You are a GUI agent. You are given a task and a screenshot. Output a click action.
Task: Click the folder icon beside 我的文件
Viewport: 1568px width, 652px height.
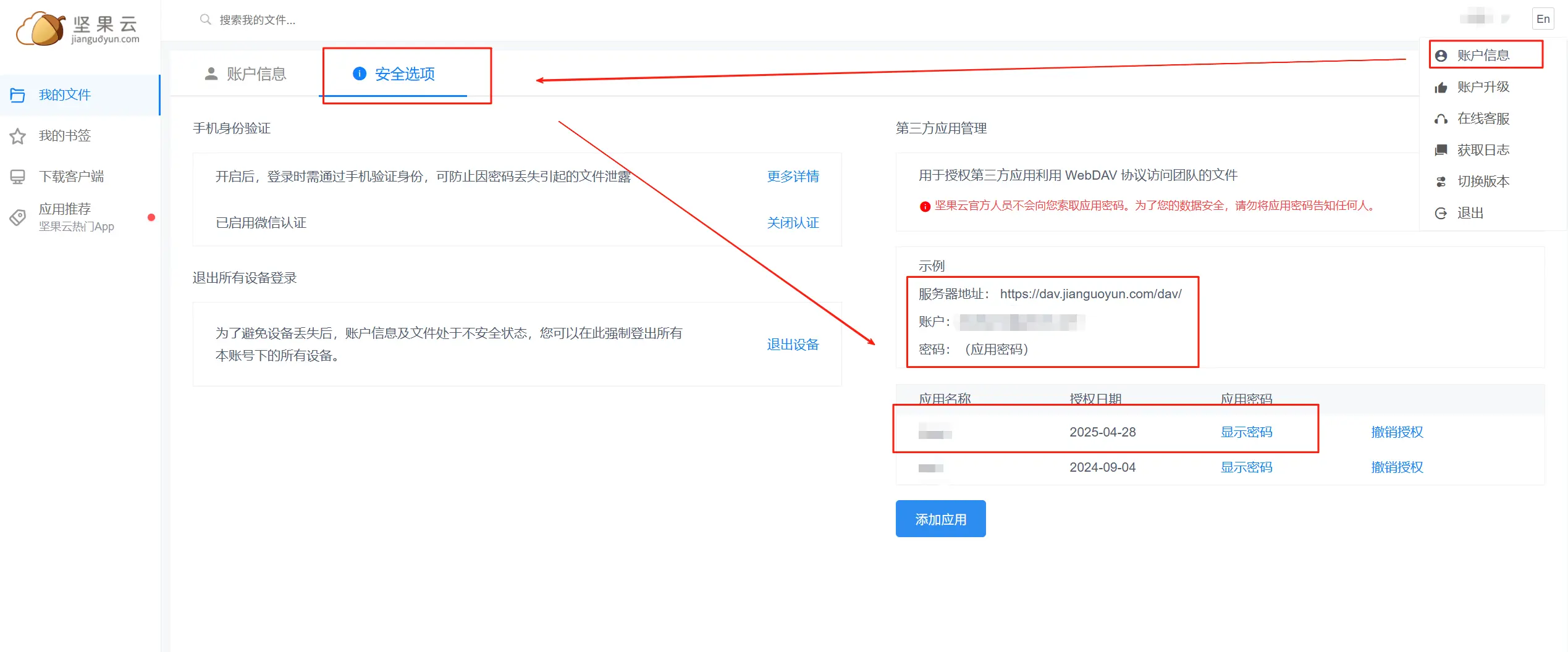point(17,95)
